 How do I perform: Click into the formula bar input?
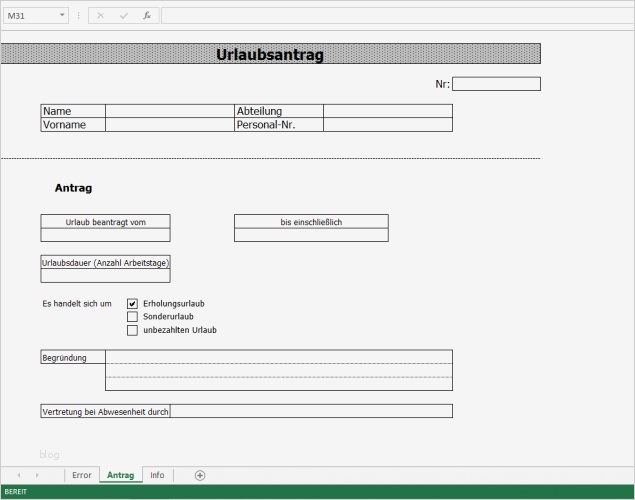point(398,16)
